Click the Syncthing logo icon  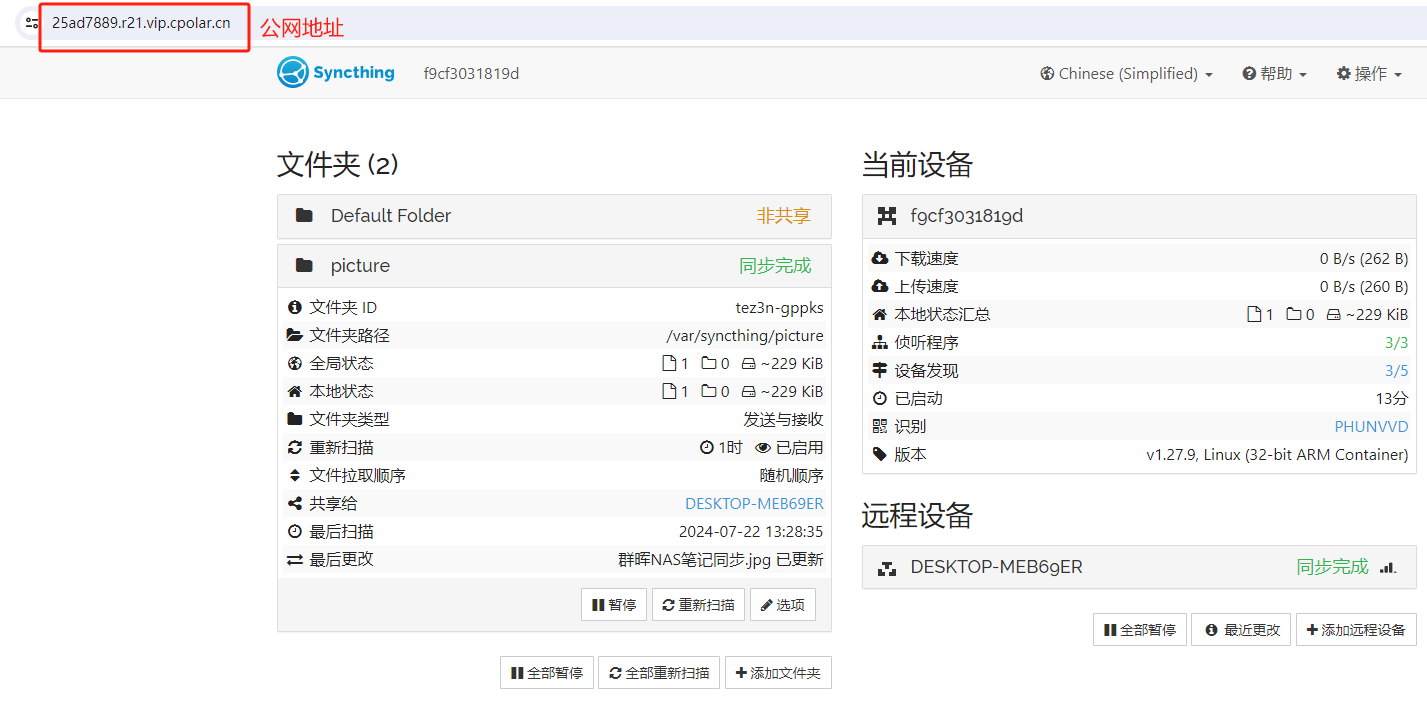292,73
